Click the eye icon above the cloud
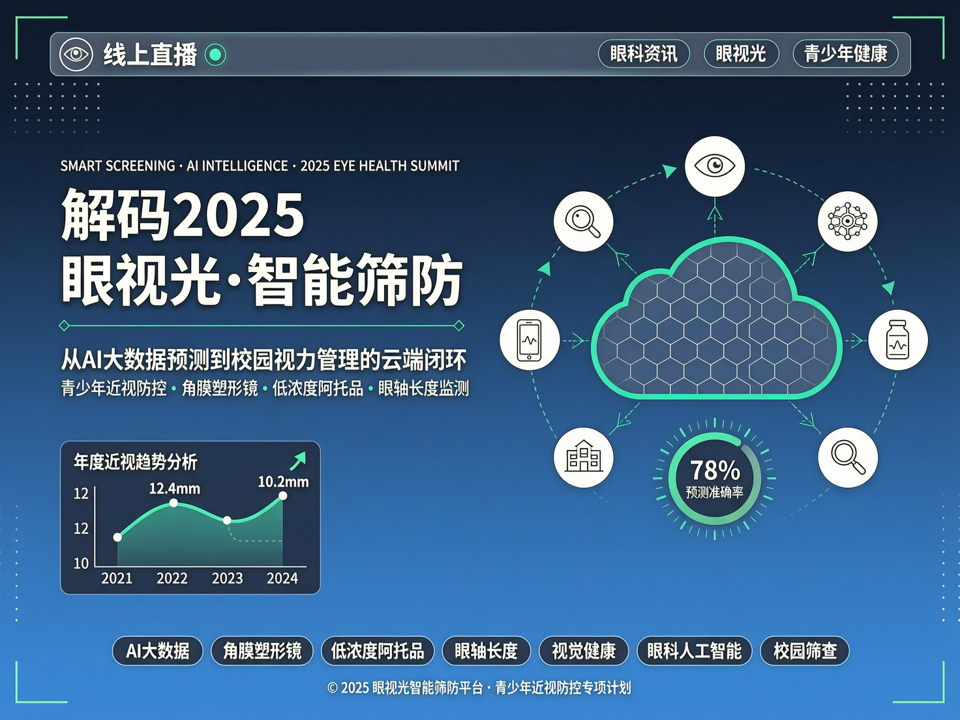The image size is (960, 720). coord(714,166)
